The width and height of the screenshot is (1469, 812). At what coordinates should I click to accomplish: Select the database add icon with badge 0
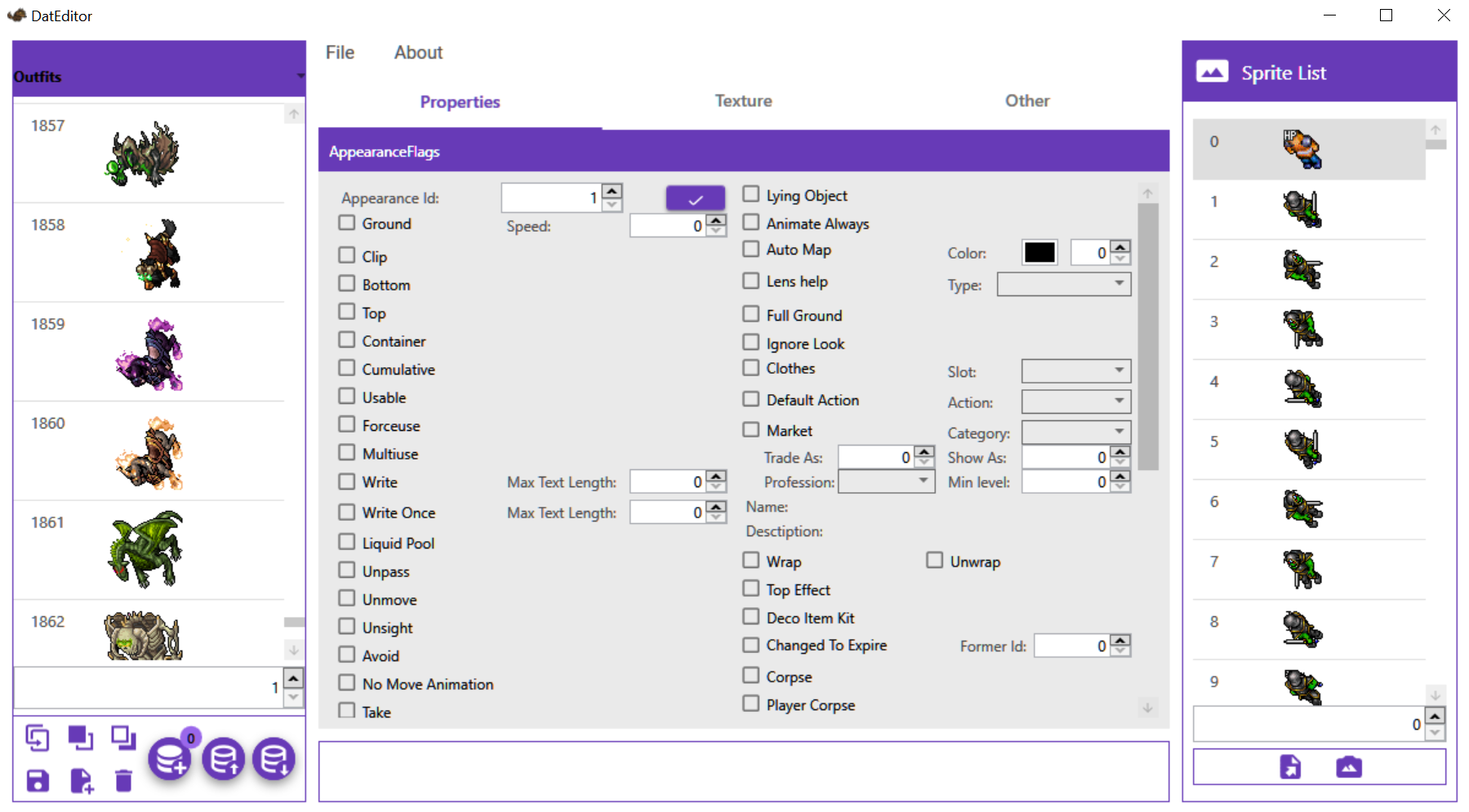[170, 759]
